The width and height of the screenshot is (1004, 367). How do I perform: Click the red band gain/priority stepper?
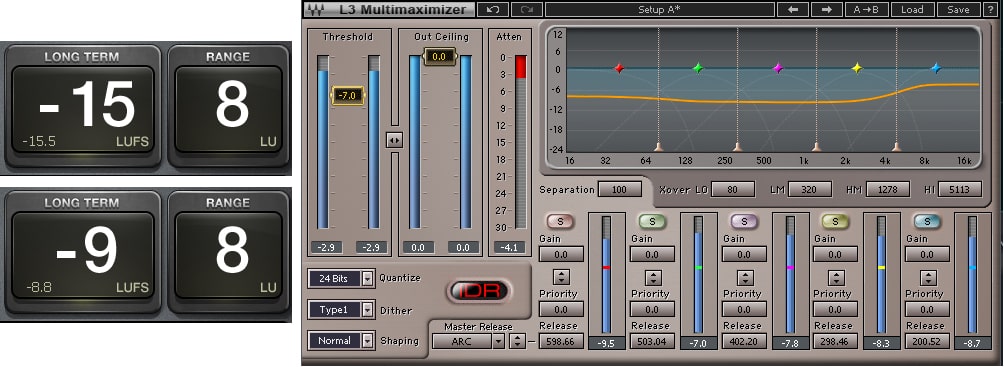tap(562, 277)
